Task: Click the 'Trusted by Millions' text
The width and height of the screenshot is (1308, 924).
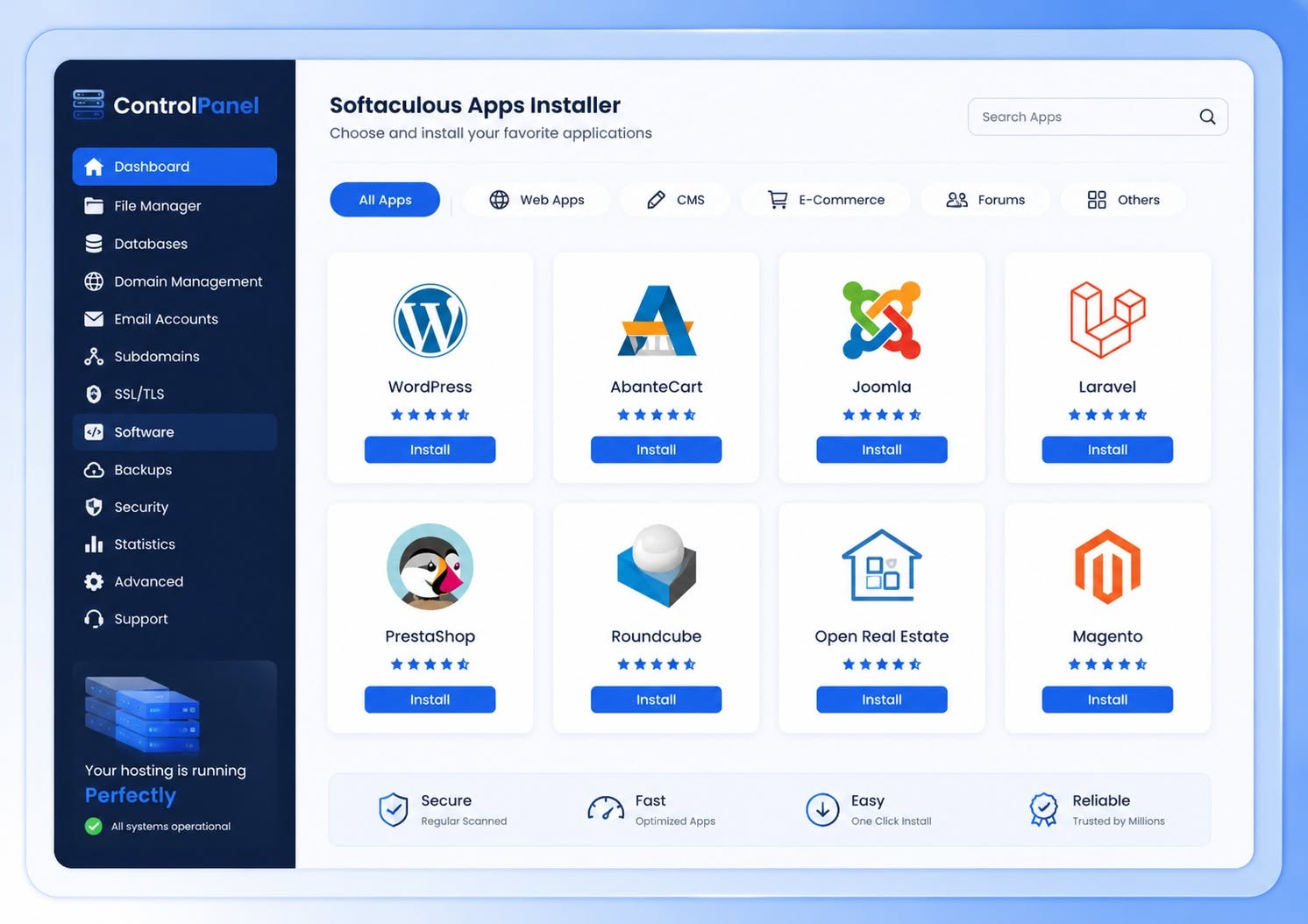Action: (x=1119, y=821)
